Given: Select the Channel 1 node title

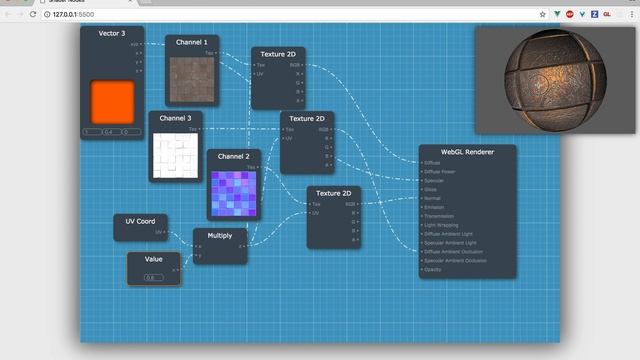Looking at the screenshot, I should 191,42.
